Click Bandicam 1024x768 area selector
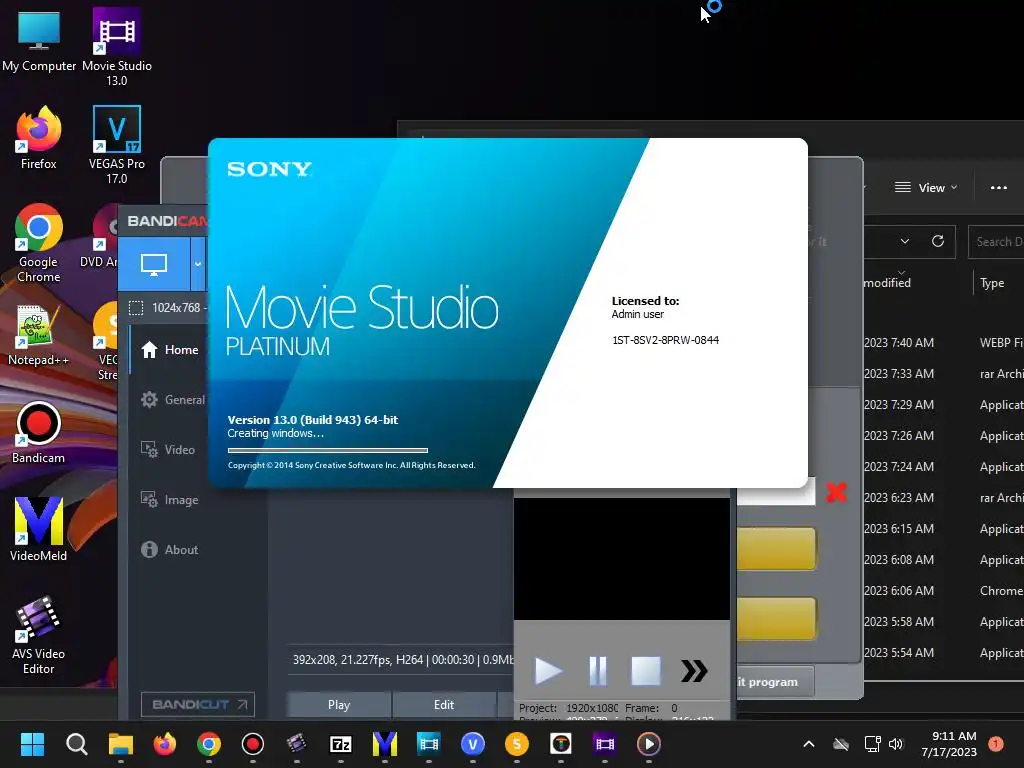This screenshot has height=768, width=1024. pos(168,308)
